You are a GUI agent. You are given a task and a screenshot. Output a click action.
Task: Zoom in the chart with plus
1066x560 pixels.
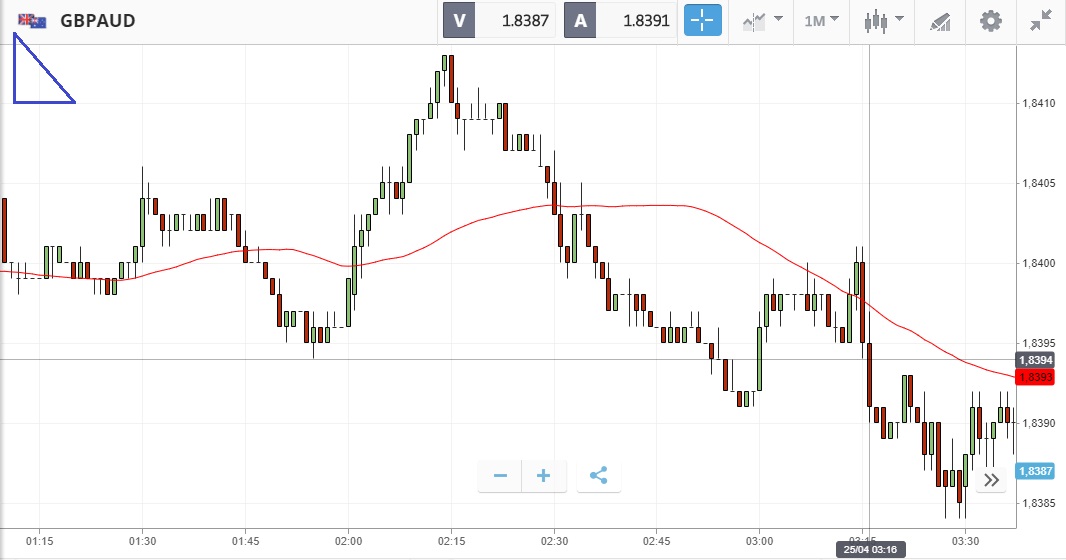point(544,476)
